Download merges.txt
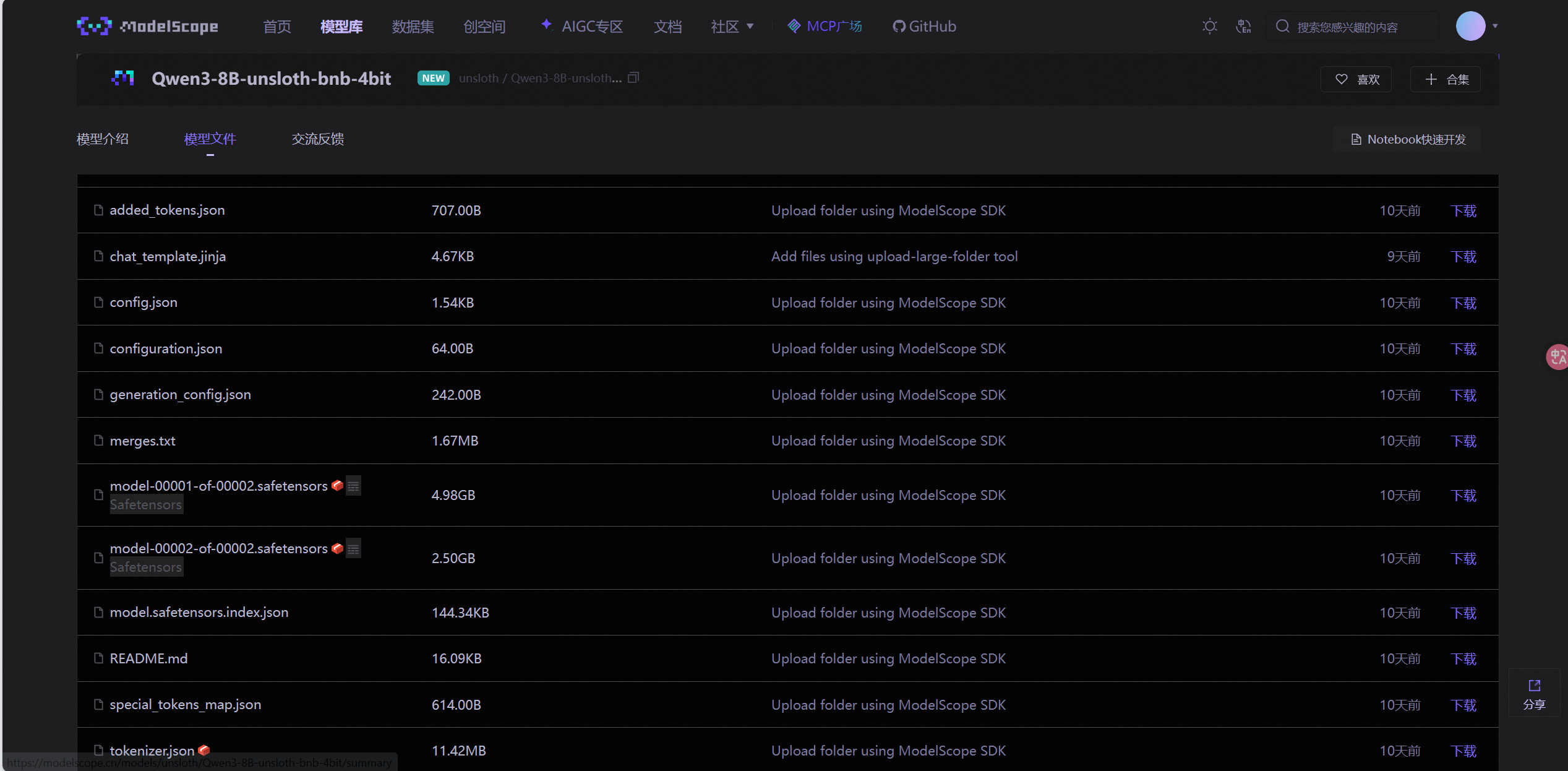Image resolution: width=1568 pixels, height=771 pixels. 1463,441
